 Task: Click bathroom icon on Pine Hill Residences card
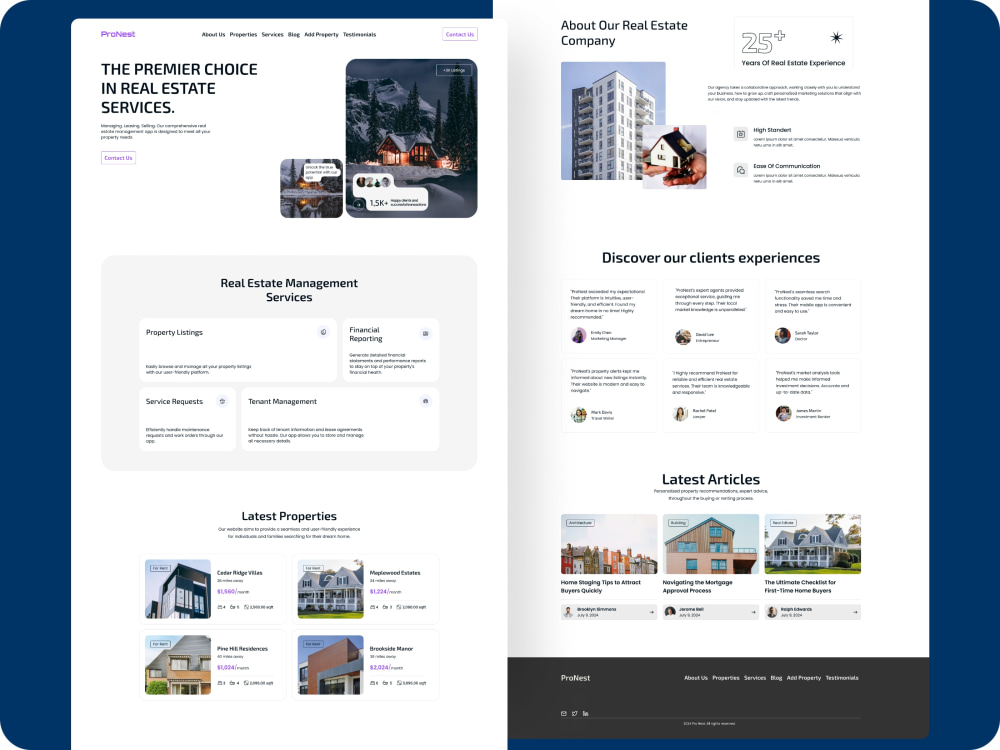click(x=233, y=683)
